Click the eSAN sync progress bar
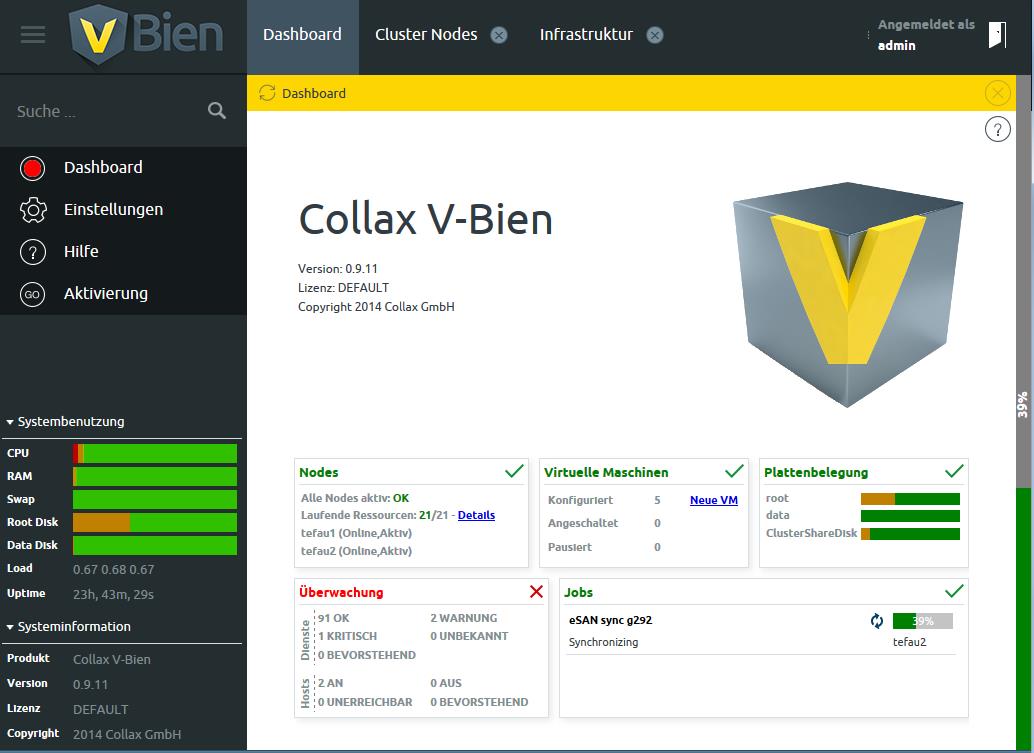This screenshot has width=1034, height=753. coord(922,621)
